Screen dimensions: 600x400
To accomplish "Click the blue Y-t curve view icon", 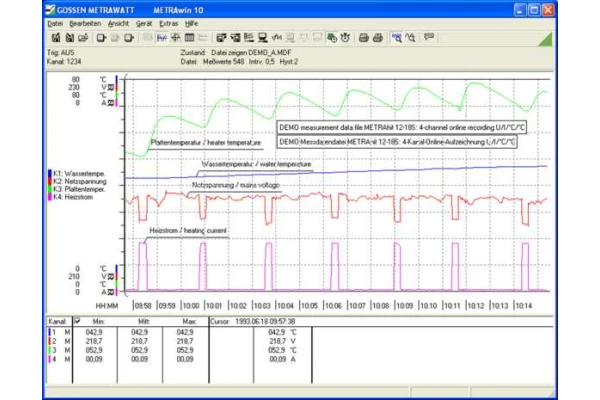I will click(x=162, y=38).
